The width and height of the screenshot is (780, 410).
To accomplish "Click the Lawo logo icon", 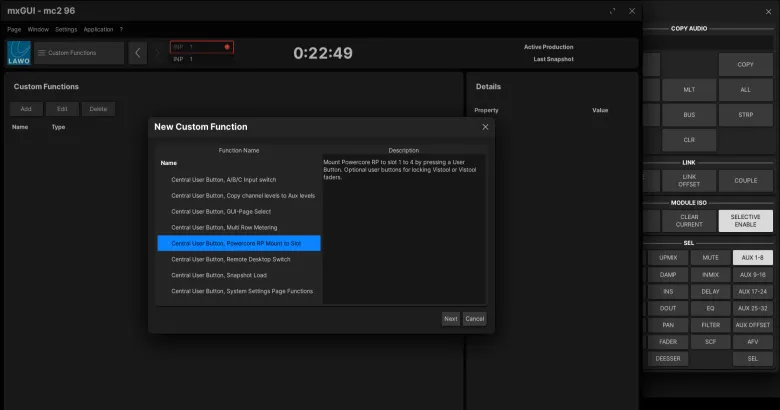I will pyautogui.click(x=18, y=53).
